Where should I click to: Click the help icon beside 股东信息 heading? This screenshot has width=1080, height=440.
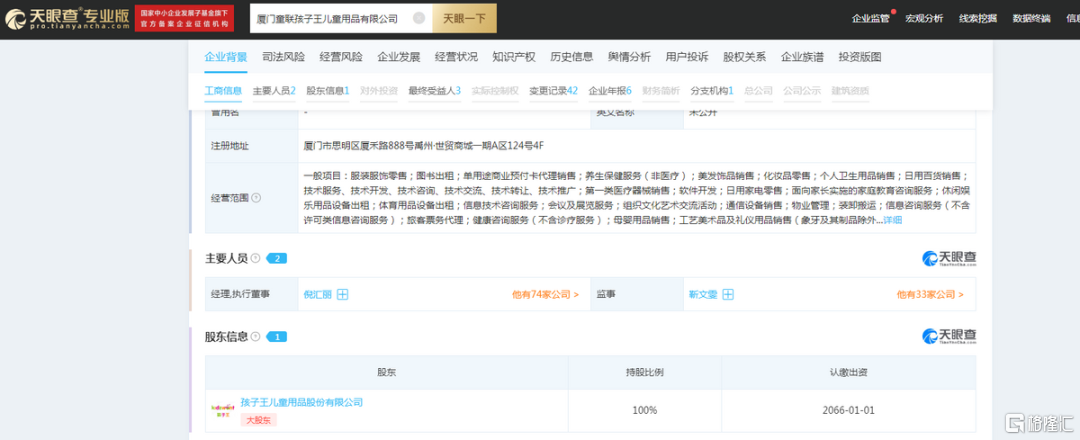click(x=256, y=337)
